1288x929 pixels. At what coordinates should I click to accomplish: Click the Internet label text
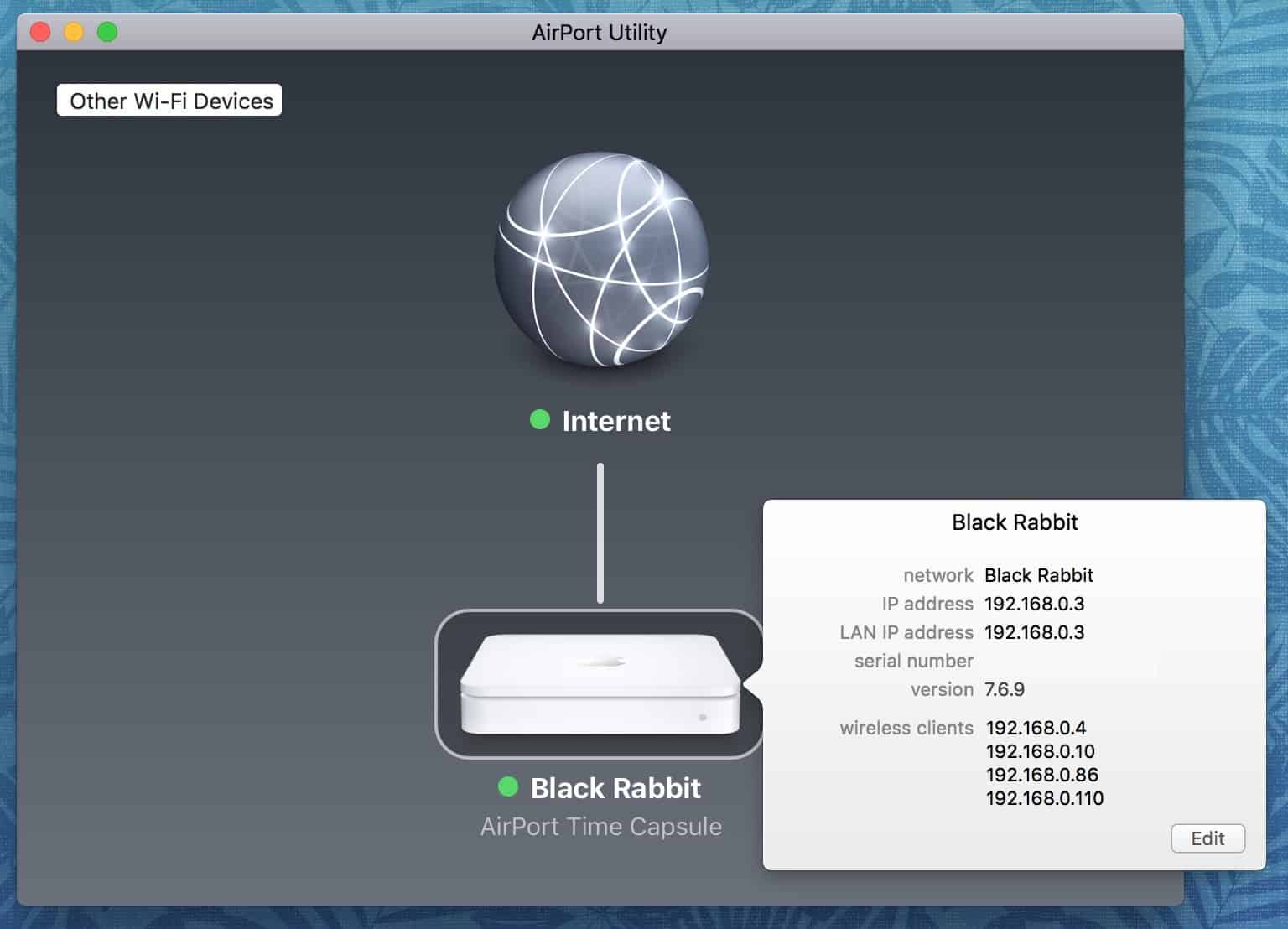click(615, 421)
